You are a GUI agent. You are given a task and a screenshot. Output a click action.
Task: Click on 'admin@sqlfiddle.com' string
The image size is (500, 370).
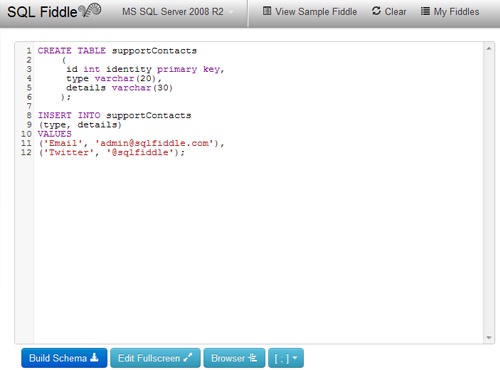155,143
